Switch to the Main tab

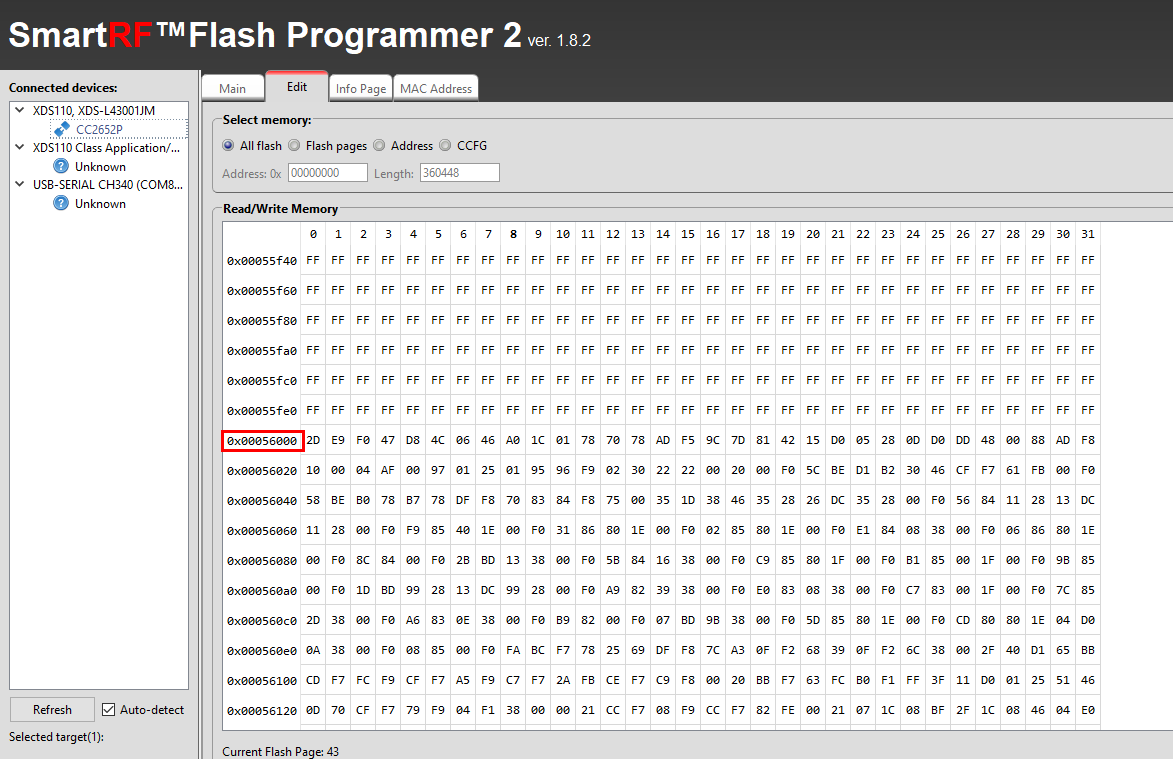coord(233,88)
